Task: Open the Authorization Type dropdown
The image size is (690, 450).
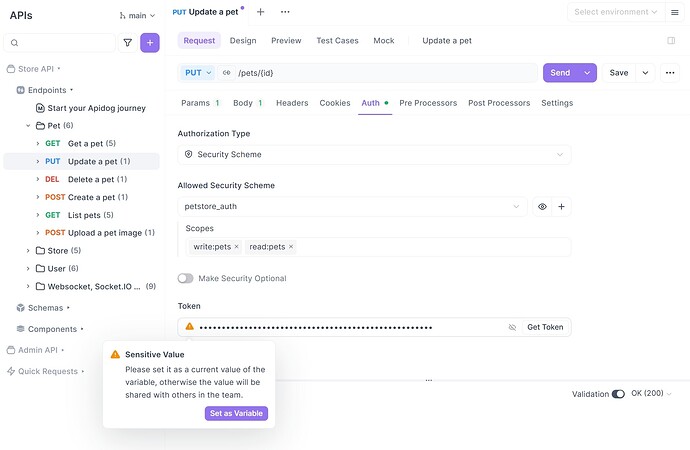Action: coord(374,155)
